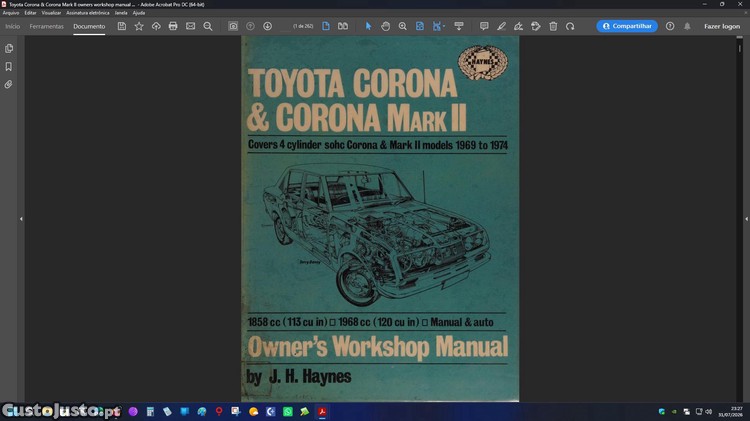Click the stamp tool icon
Screen dimensions: 750x421
click(x=536, y=26)
